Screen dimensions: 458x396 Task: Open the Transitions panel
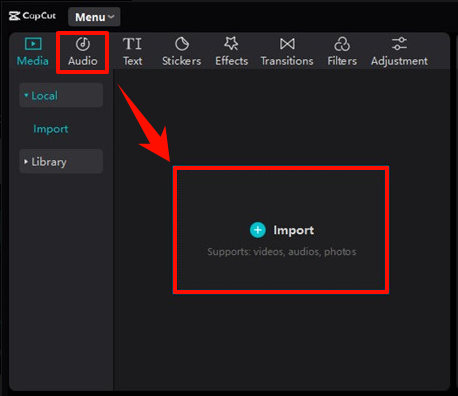click(287, 52)
